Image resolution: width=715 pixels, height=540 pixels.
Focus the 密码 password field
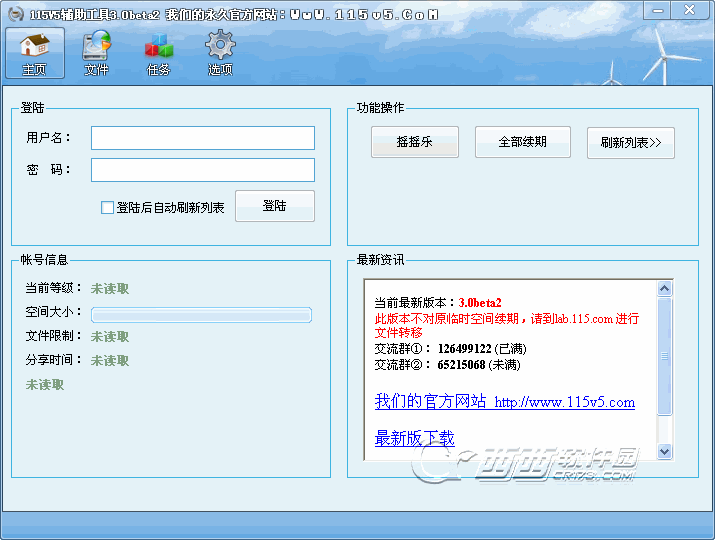pos(203,170)
